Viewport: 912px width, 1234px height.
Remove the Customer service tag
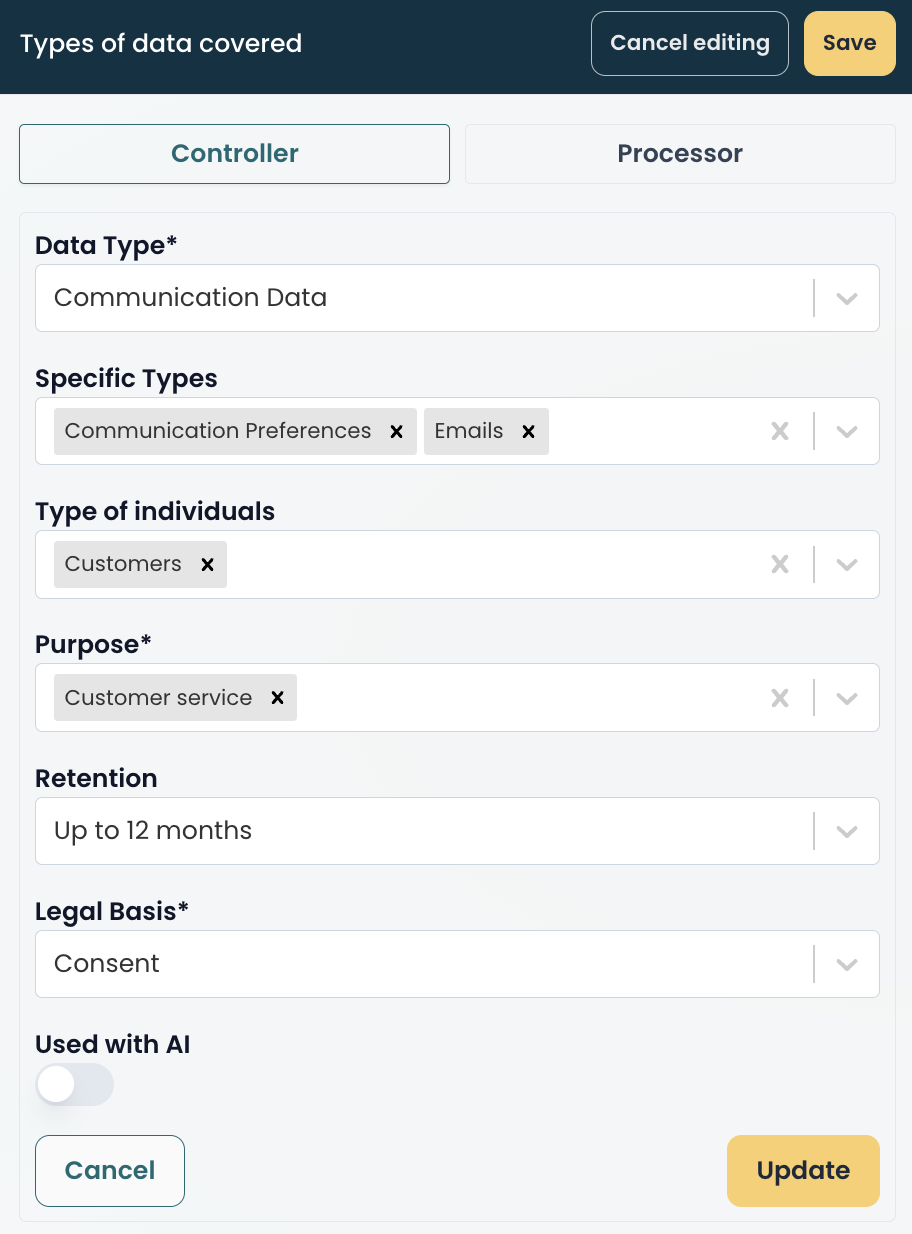(x=277, y=697)
